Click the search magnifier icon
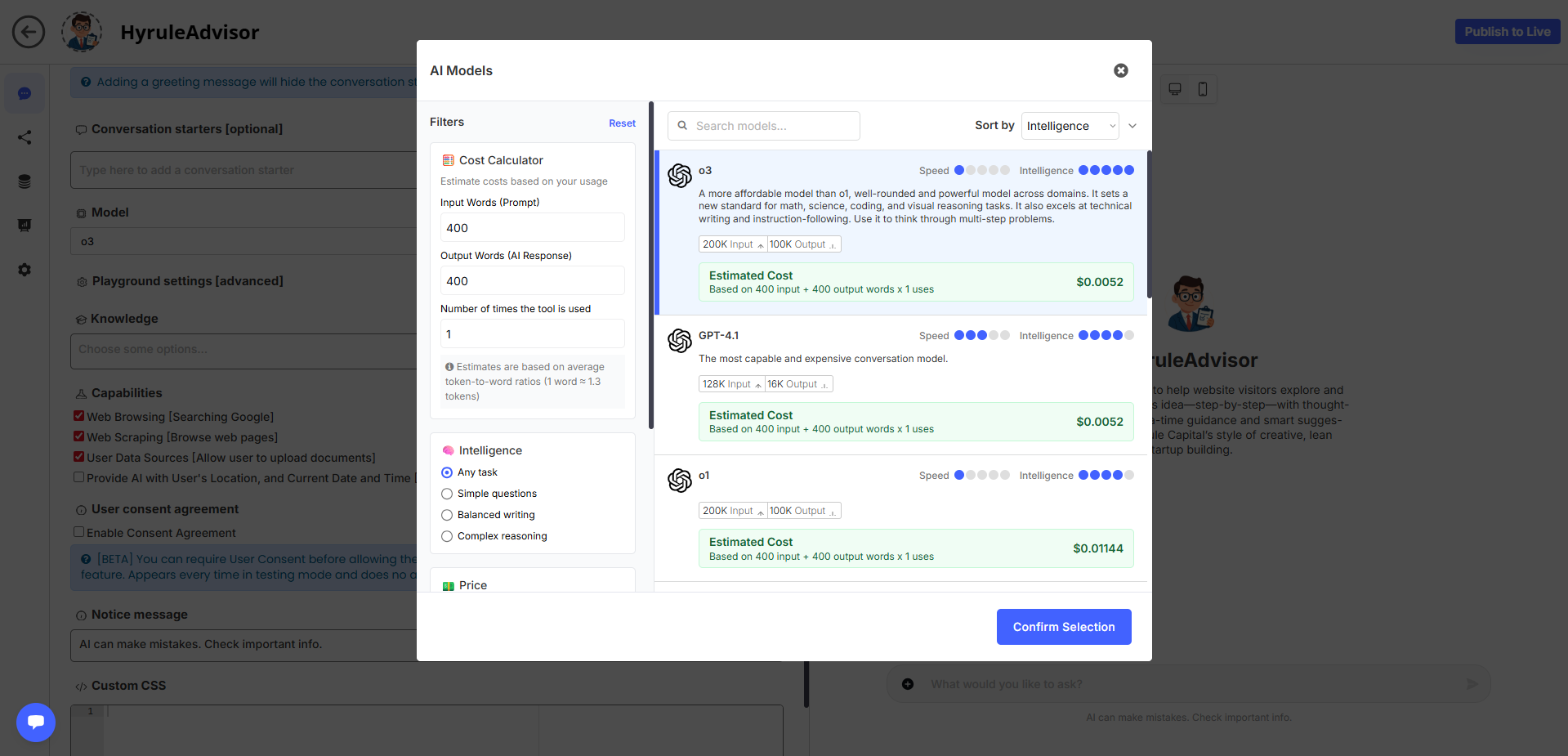Screen dimensions: 1568x756 [x=682, y=126]
